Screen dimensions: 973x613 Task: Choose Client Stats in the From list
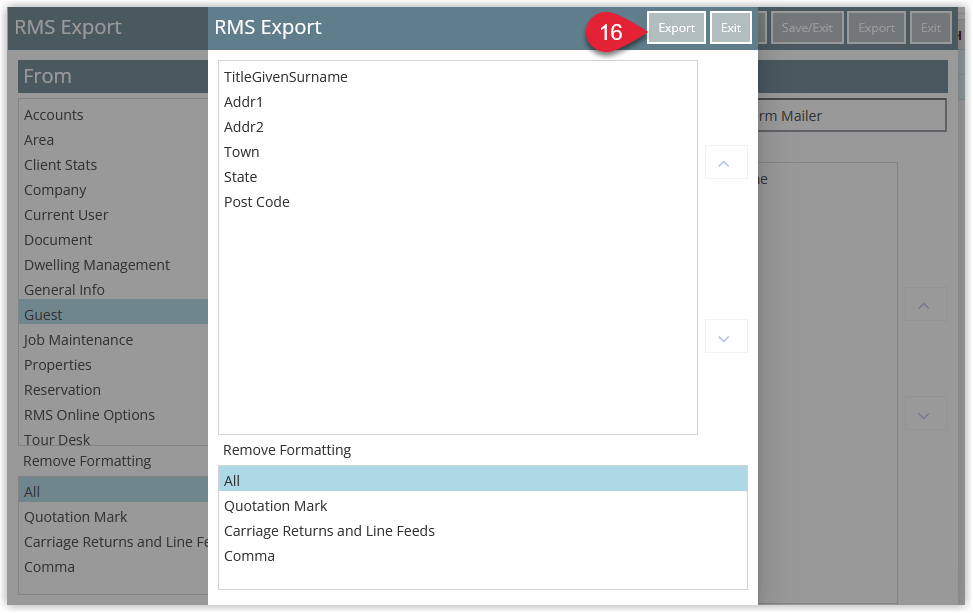tap(114, 165)
